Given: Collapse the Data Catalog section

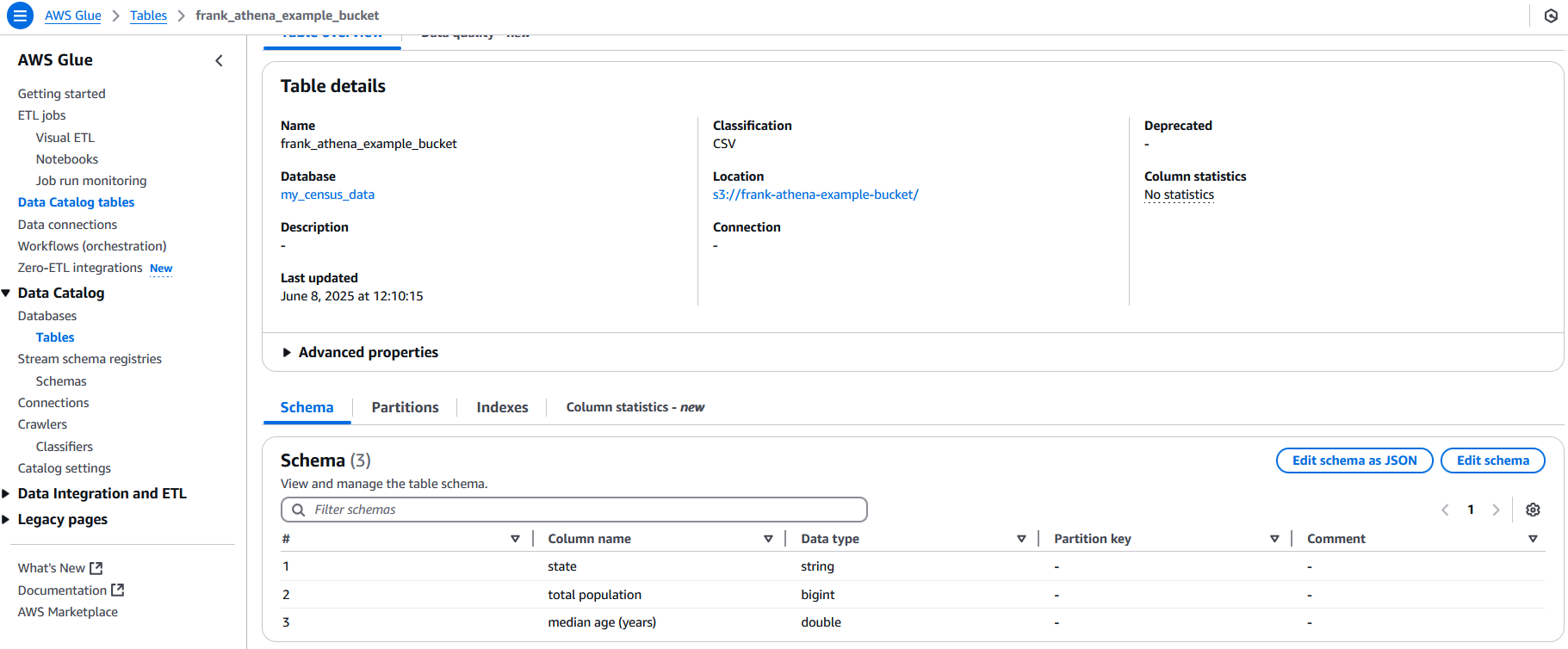Looking at the screenshot, I should [6, 293].
